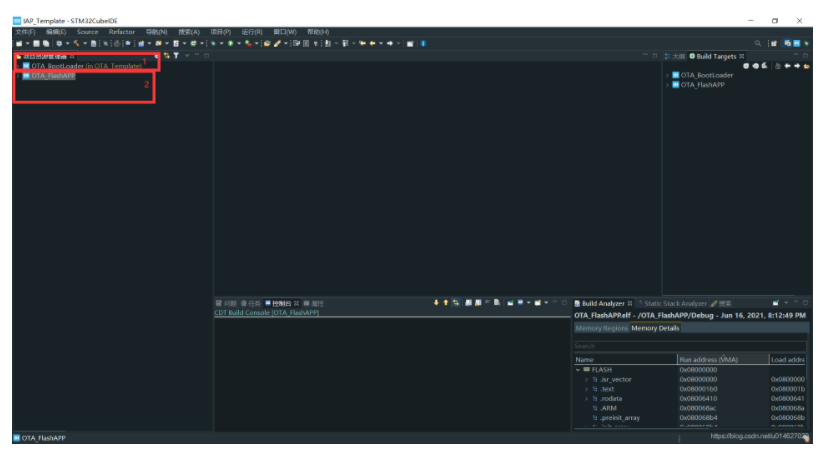Click the forward arrow icon in Build Targets toolbar

[796, 66]
